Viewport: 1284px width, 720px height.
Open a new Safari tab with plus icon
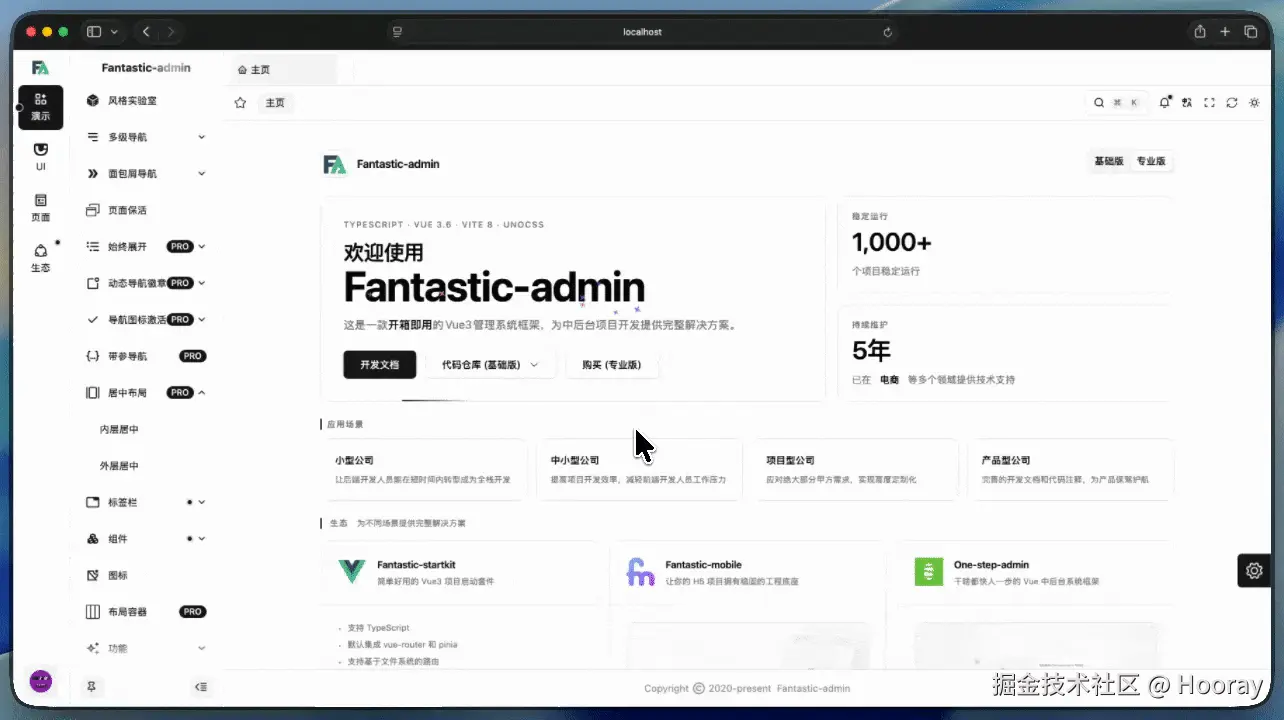1225,32
